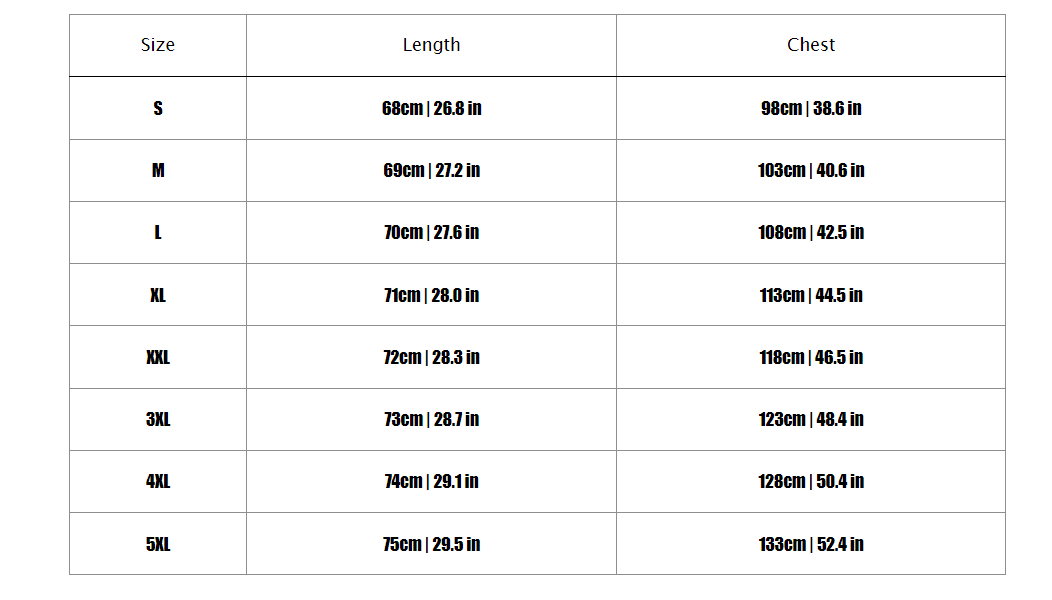The width and height of the screenshot is (1052, 600).
Task: Click the 103cm | 40.6 in chest cell
Action: coord(811,170)
